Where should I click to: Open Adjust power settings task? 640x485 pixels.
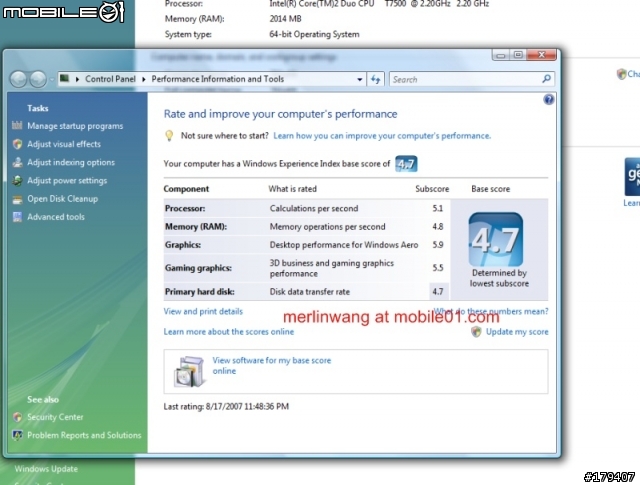pyautogui.click(x=67, y=180)
